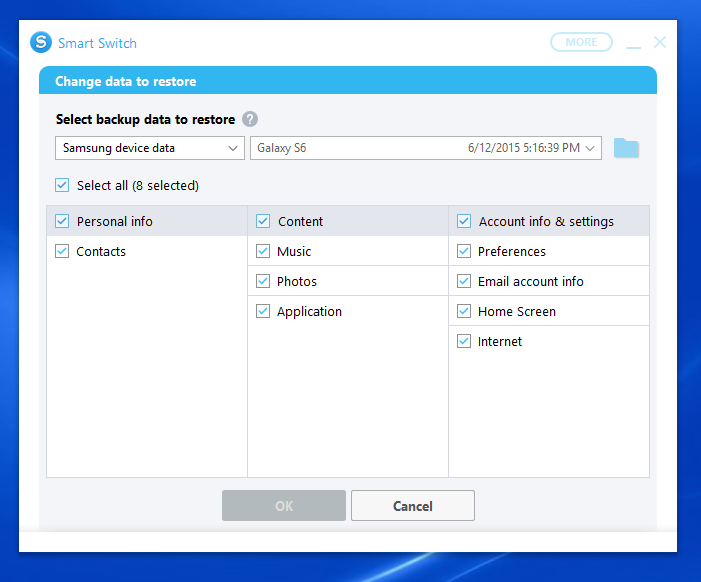Click the Select backup data to restore label
This screenshot has height=582, width=701.
(x=145, y=119)
